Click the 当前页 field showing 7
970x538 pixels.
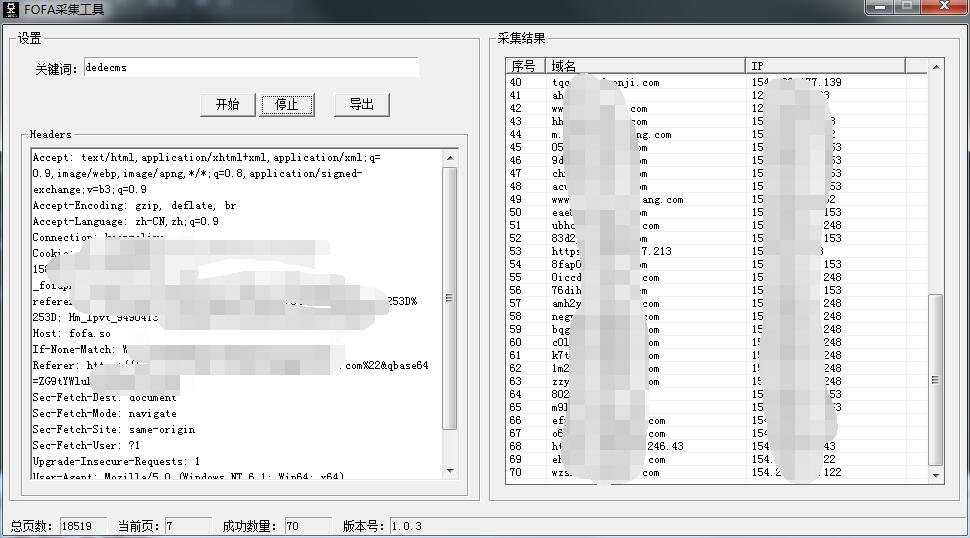click(187, 526)
